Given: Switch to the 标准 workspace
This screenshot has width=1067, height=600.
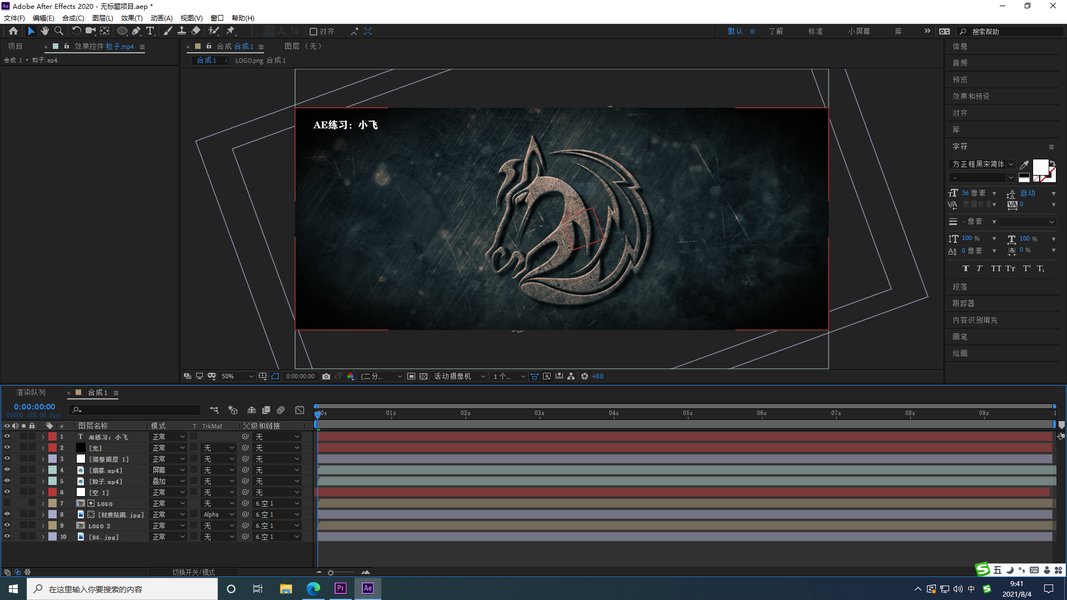Looking at the screenshot, I should click(x=815, y=31).
